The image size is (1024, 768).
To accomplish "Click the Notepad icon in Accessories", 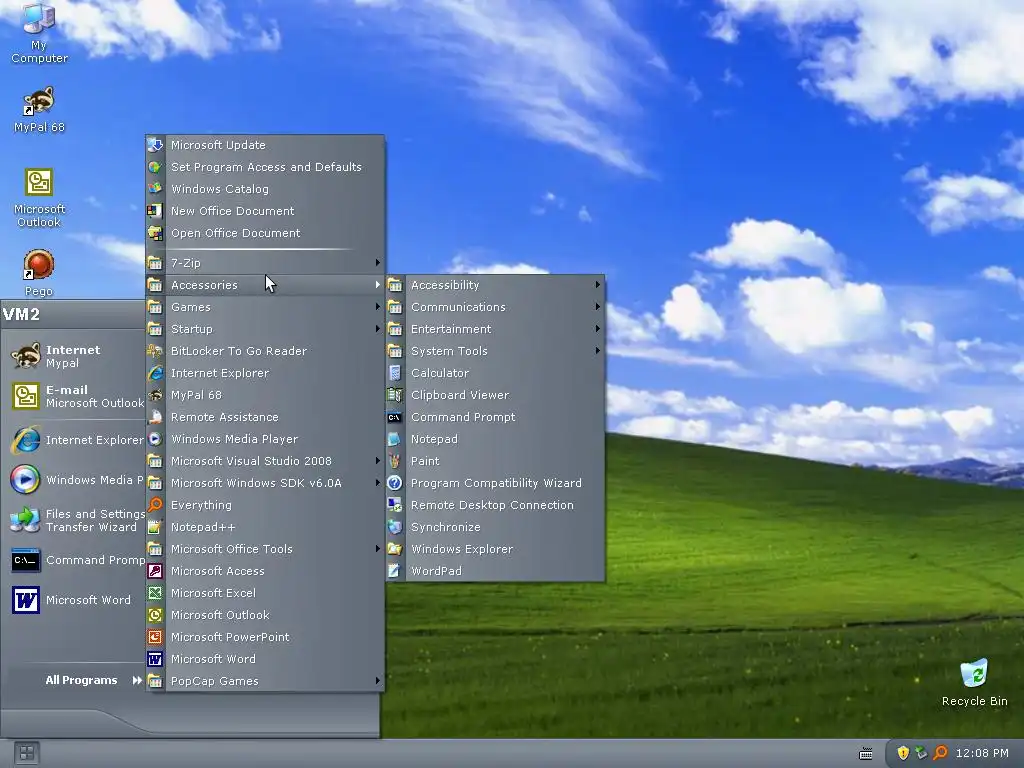I will coord(394,440).
